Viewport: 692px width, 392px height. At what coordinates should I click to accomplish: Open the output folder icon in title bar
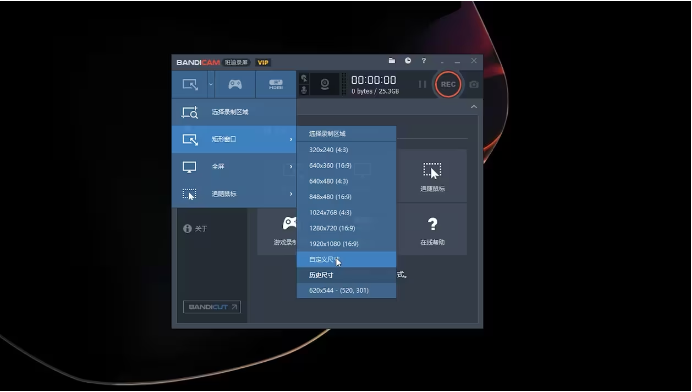coord(392,61)
